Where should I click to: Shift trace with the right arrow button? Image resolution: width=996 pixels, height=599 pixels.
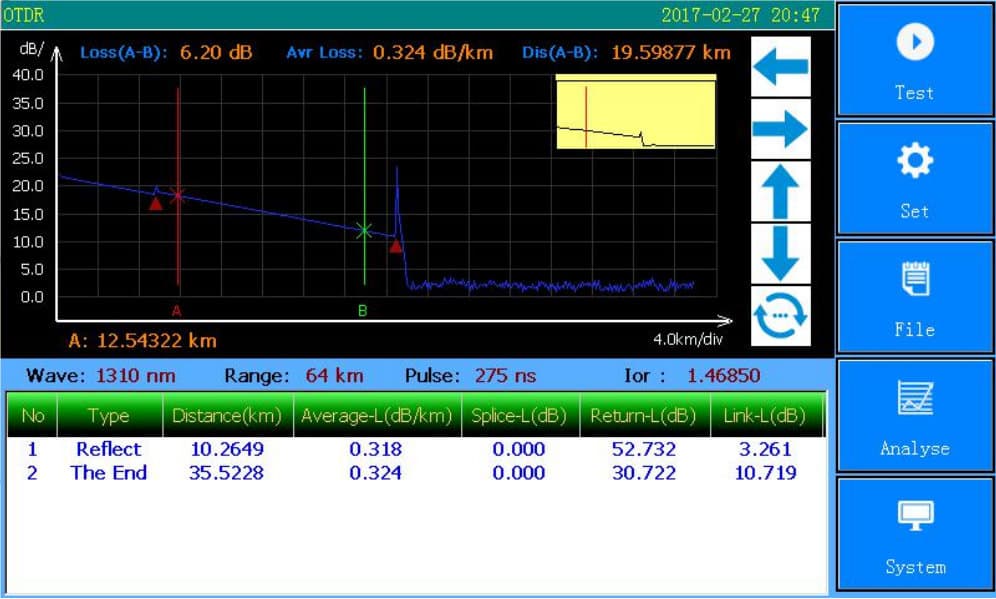(x=781, y=129)
